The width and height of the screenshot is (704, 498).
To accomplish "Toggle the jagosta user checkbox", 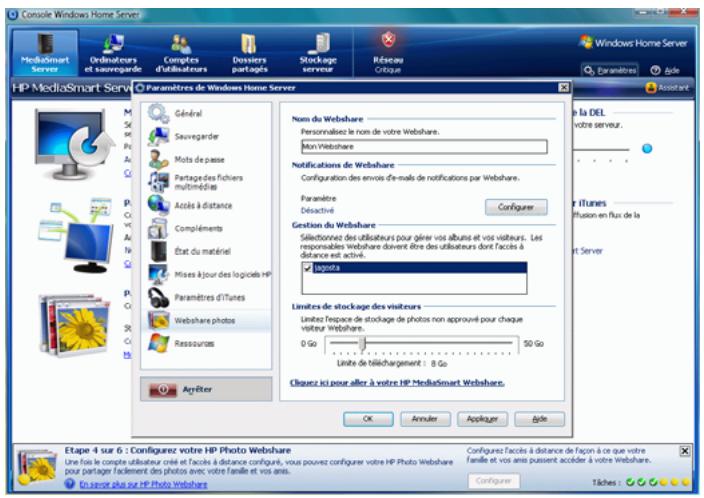I will coord(308,268).
